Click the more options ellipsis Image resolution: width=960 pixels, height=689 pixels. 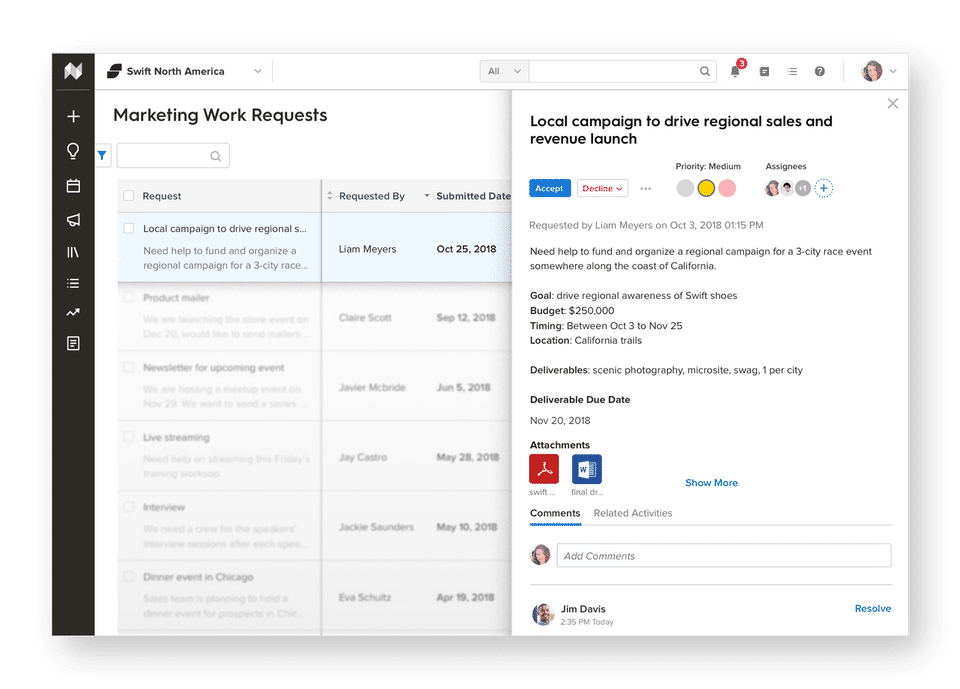click(x=646, y=189)
